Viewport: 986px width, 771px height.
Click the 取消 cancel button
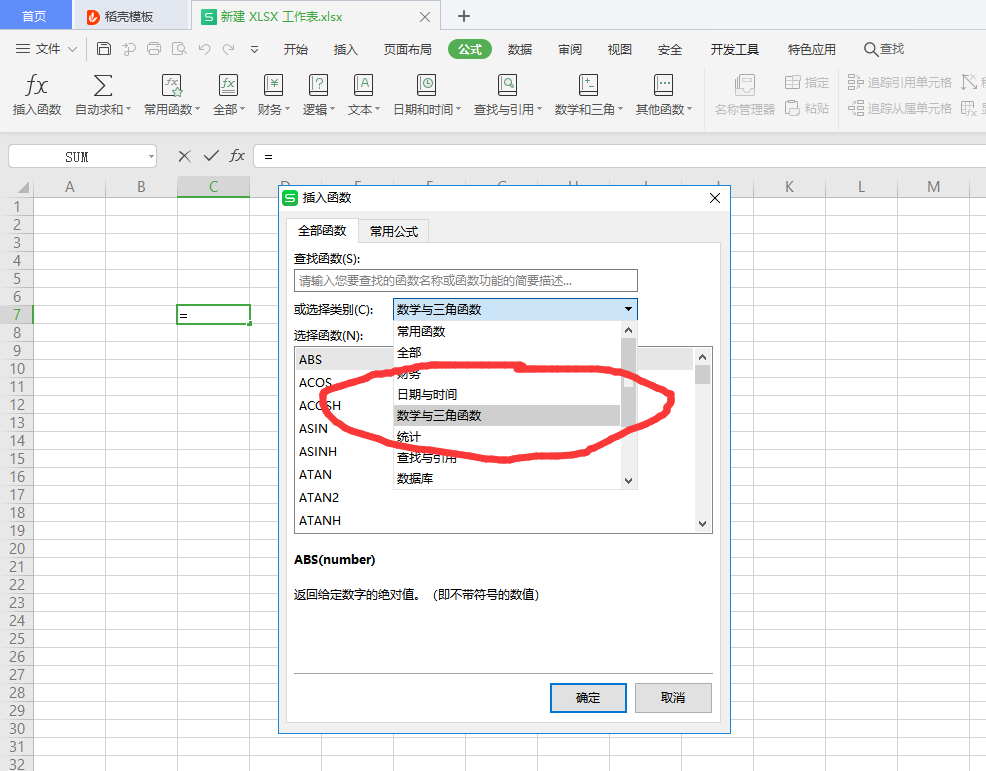(x=673, y=698)
